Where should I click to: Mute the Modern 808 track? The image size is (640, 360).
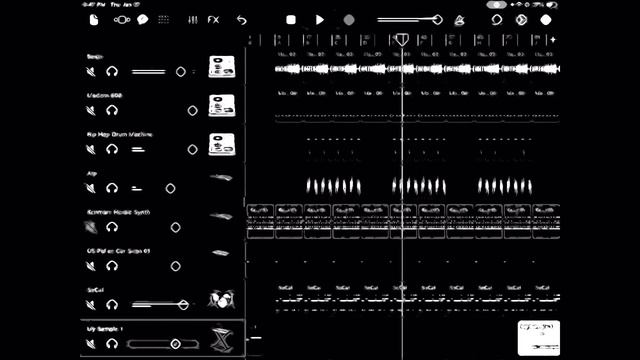tap(91, 110)
